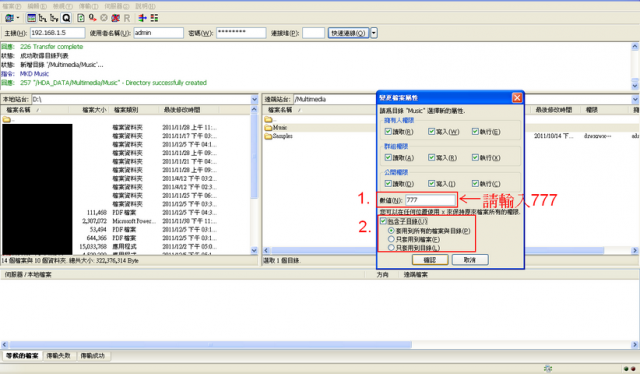Switch to the 等候的檔案 tab
Screen dimensions: 640x374
tap(22, 356)
